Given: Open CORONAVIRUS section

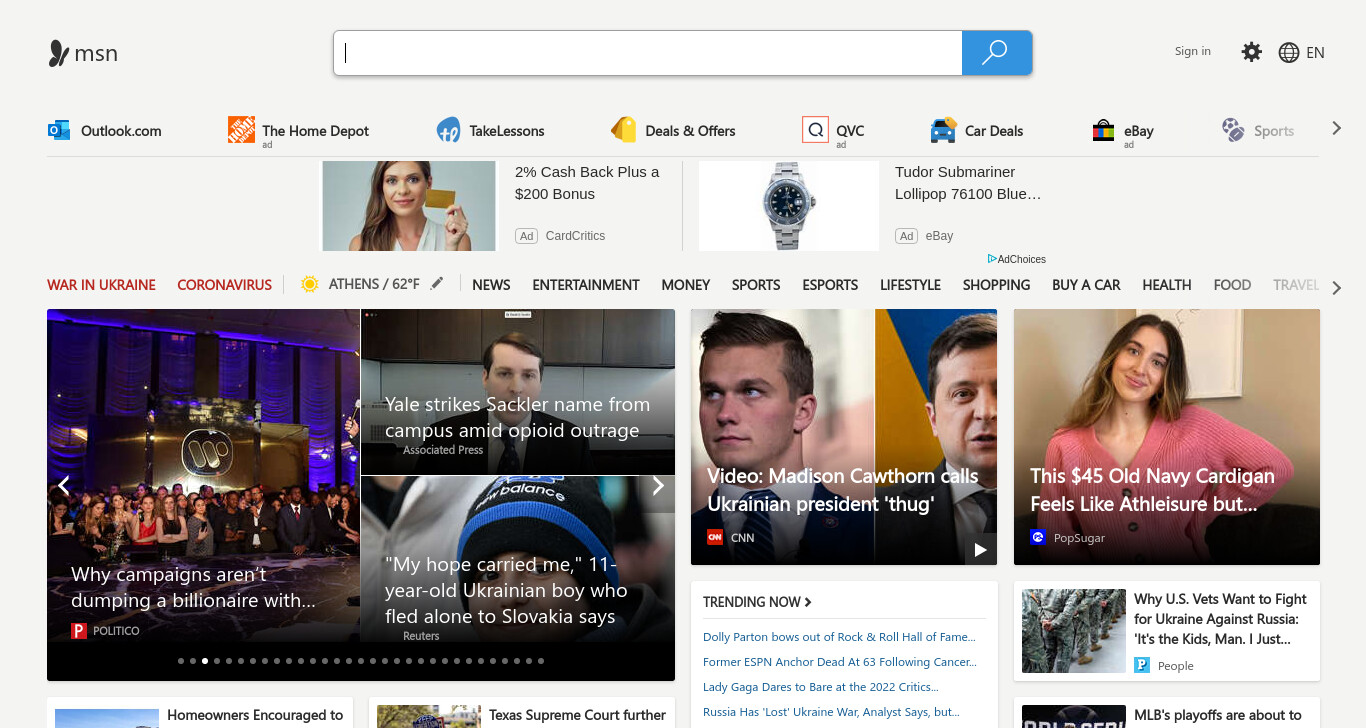Looking at the screenshot, I should (x=224, y=285).
